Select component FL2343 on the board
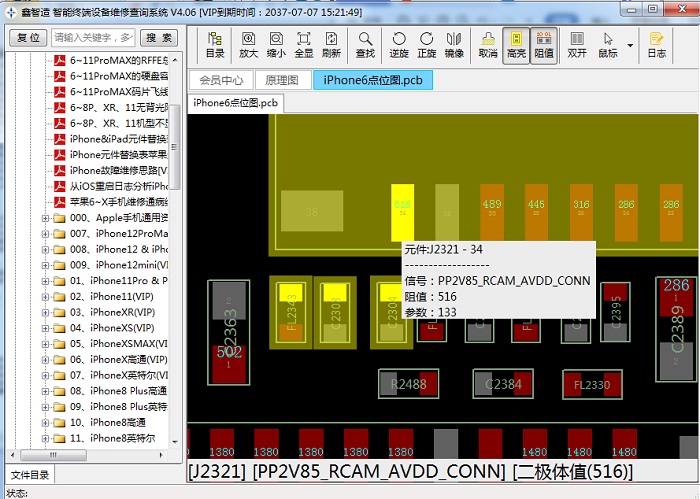Viewport: 700px width, 499px height. (291, 312)
